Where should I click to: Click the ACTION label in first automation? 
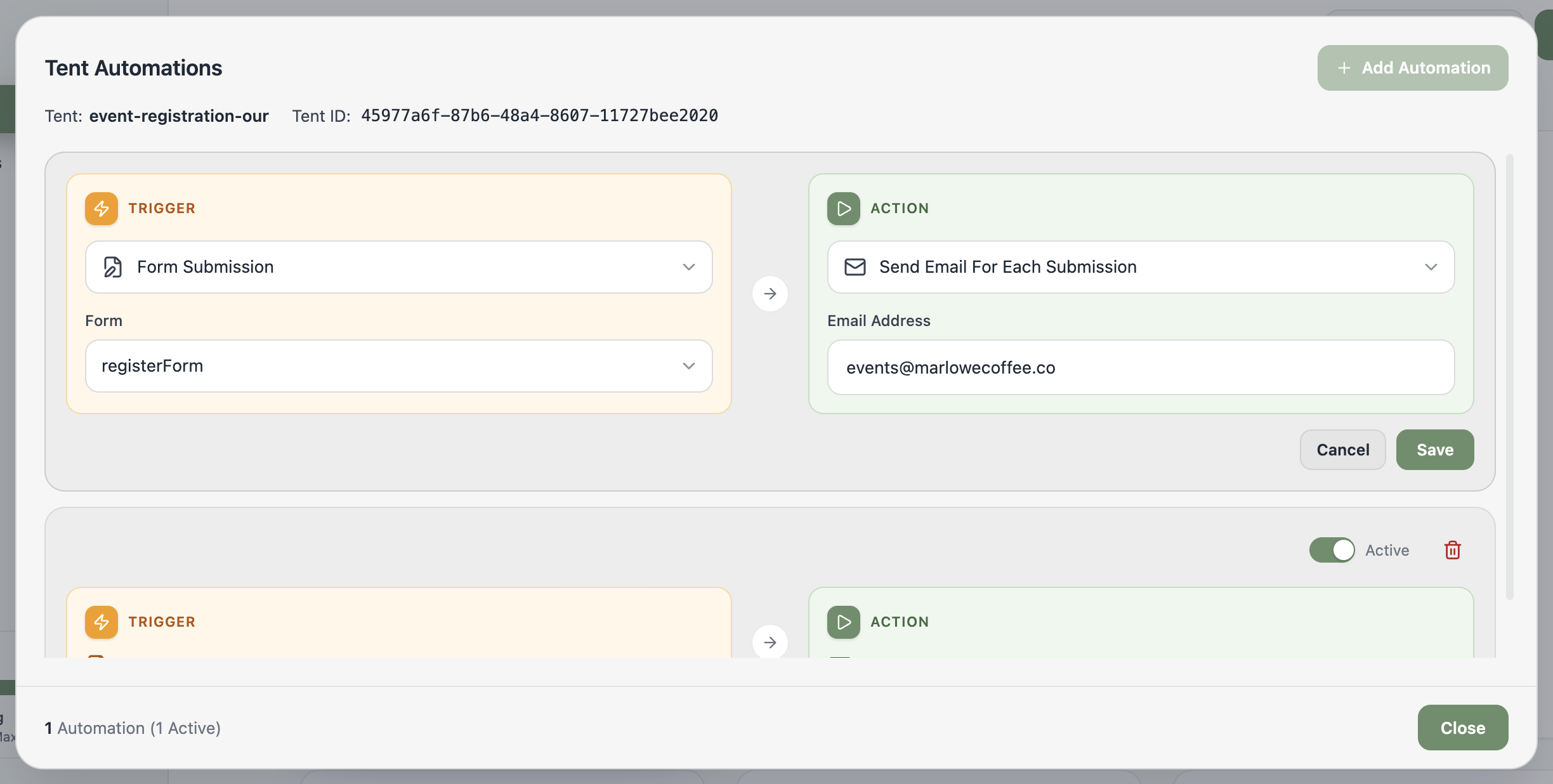[900, 209]
